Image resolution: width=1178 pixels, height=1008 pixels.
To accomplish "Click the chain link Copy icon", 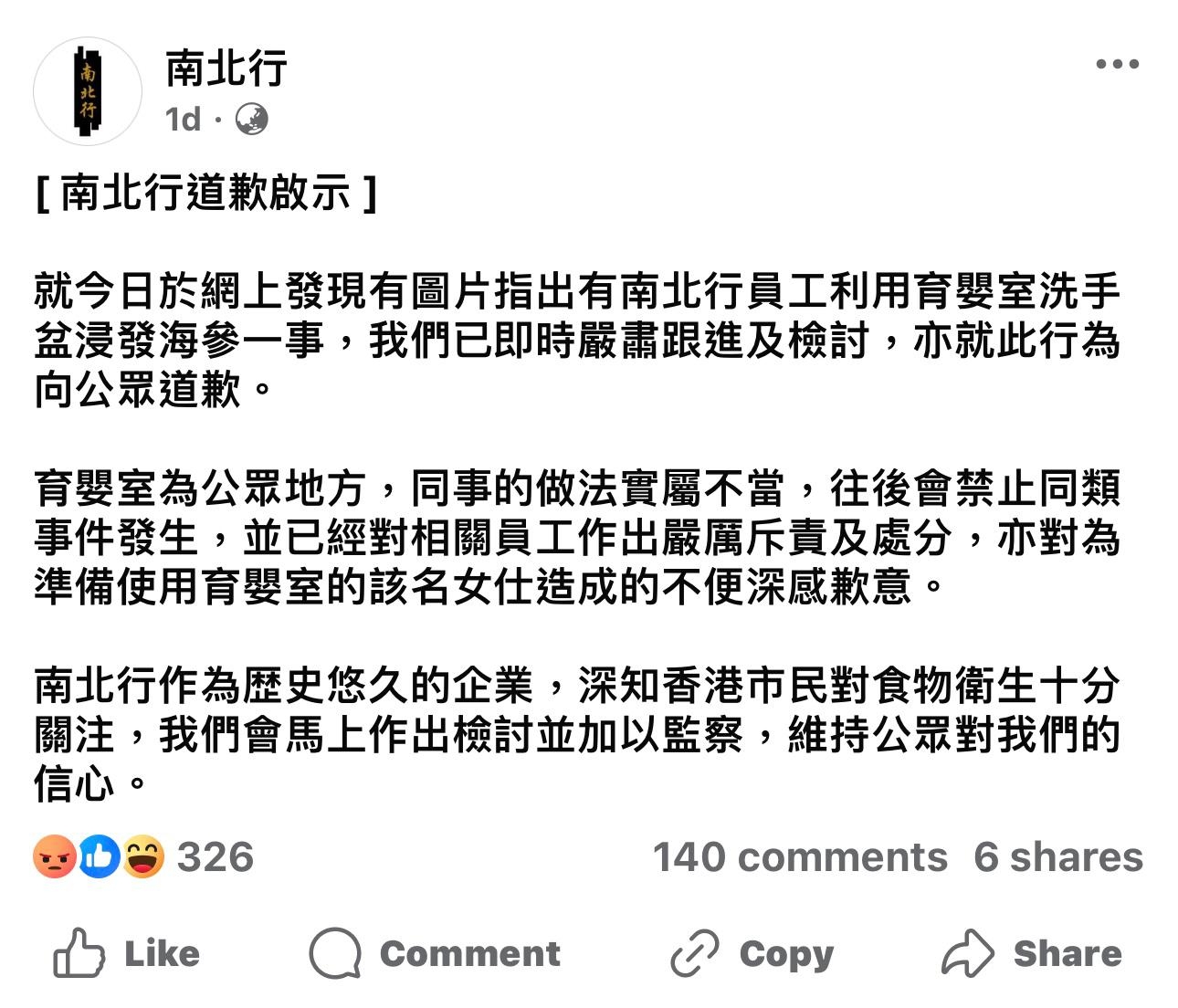I will pyautogui.click(x=695, y=953).
